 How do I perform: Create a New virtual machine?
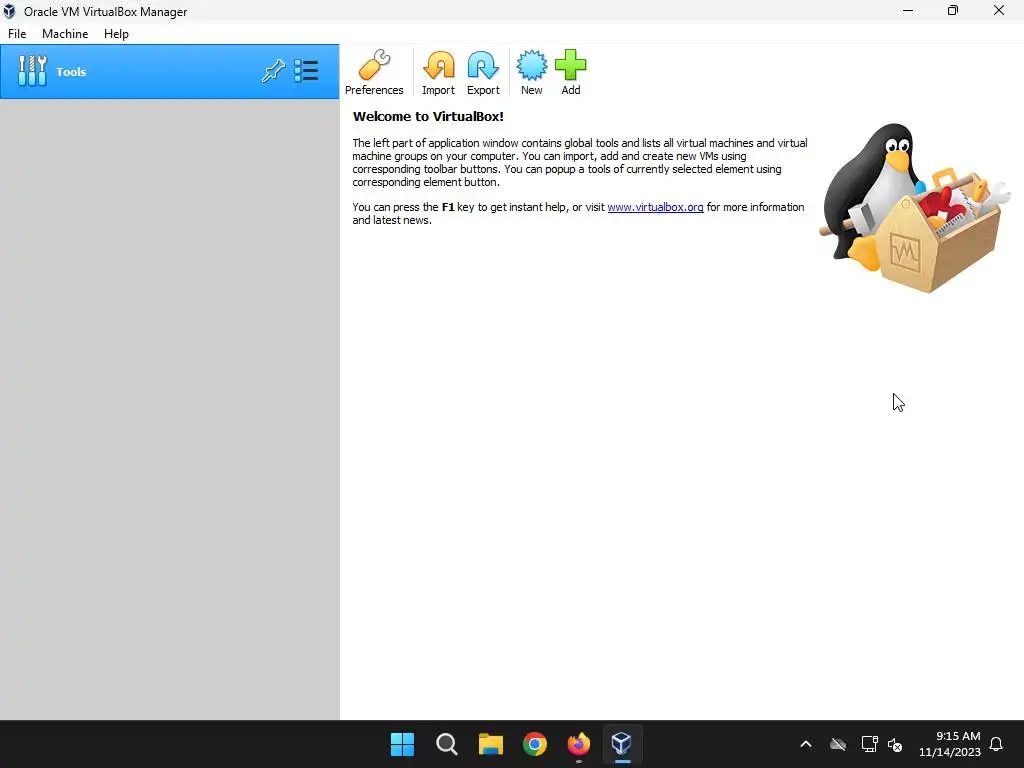(532, 72)
